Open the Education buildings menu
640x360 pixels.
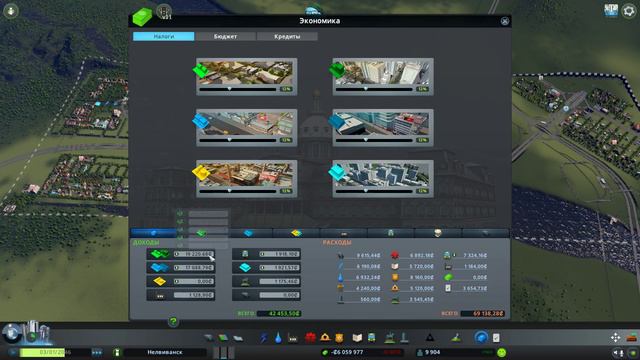point(357,338)
